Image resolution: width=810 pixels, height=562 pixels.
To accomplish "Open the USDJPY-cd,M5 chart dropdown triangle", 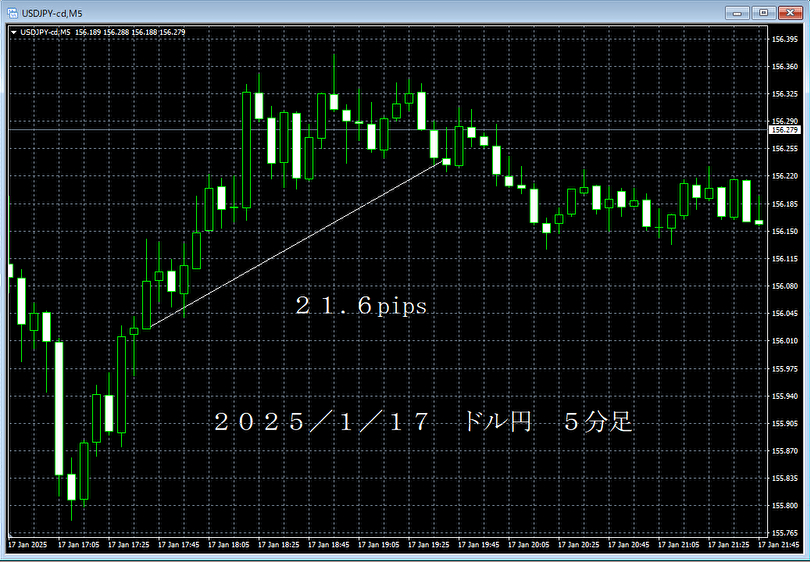I will (x=14, y=33).
